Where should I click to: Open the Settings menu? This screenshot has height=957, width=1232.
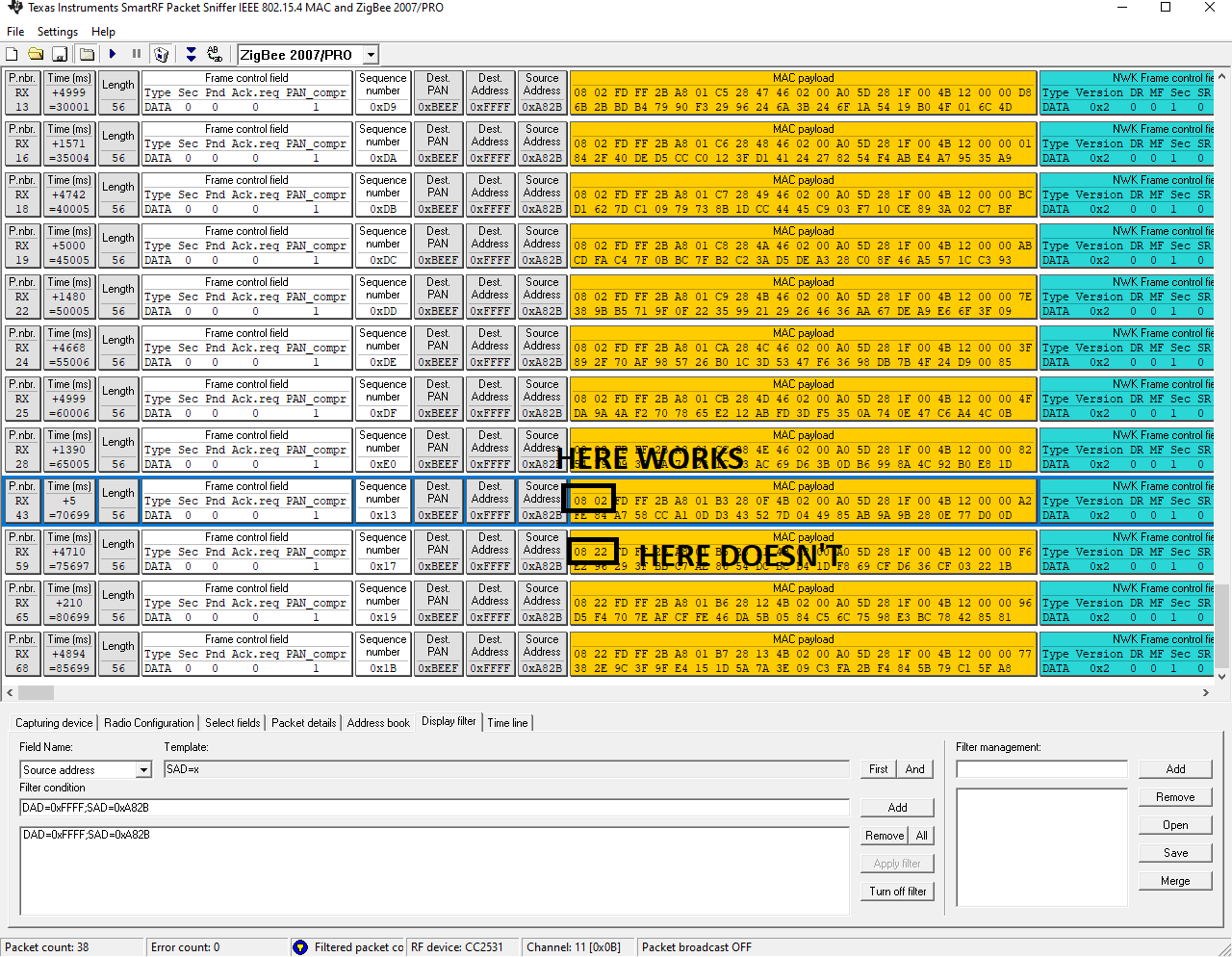pos(58,32)
